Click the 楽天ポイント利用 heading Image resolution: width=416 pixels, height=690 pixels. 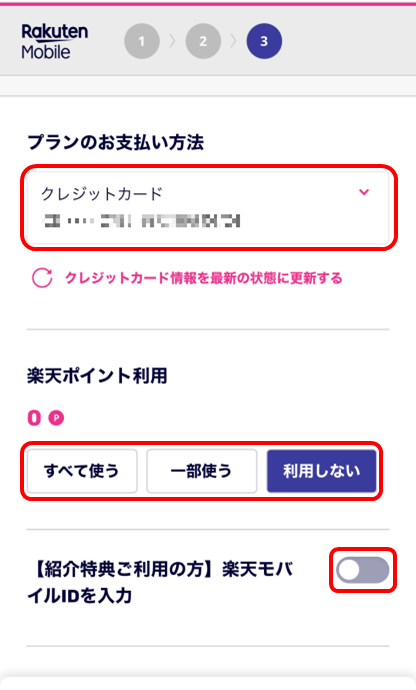click(97, 376)
